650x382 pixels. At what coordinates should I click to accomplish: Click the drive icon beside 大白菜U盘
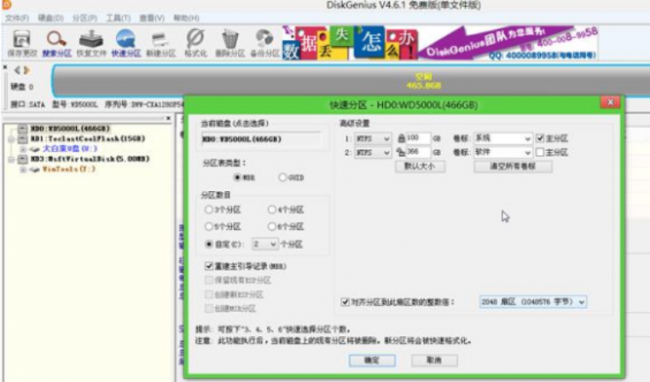coord(35,149)
